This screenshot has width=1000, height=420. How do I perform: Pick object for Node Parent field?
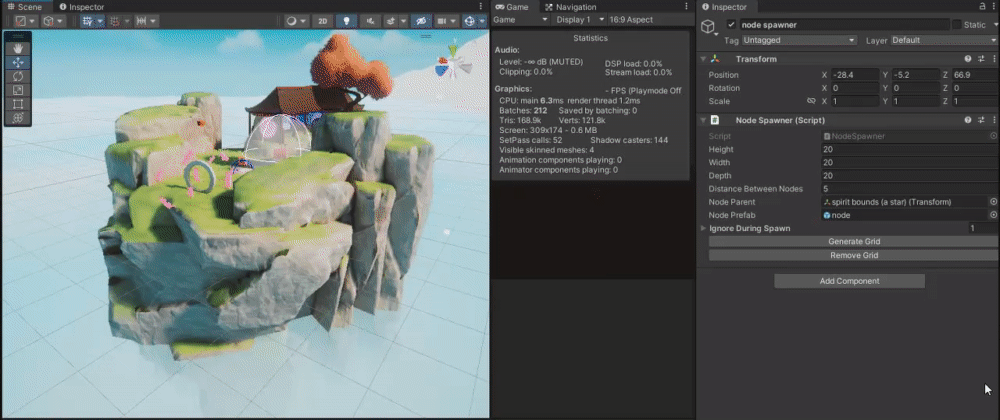click(993, 202)
